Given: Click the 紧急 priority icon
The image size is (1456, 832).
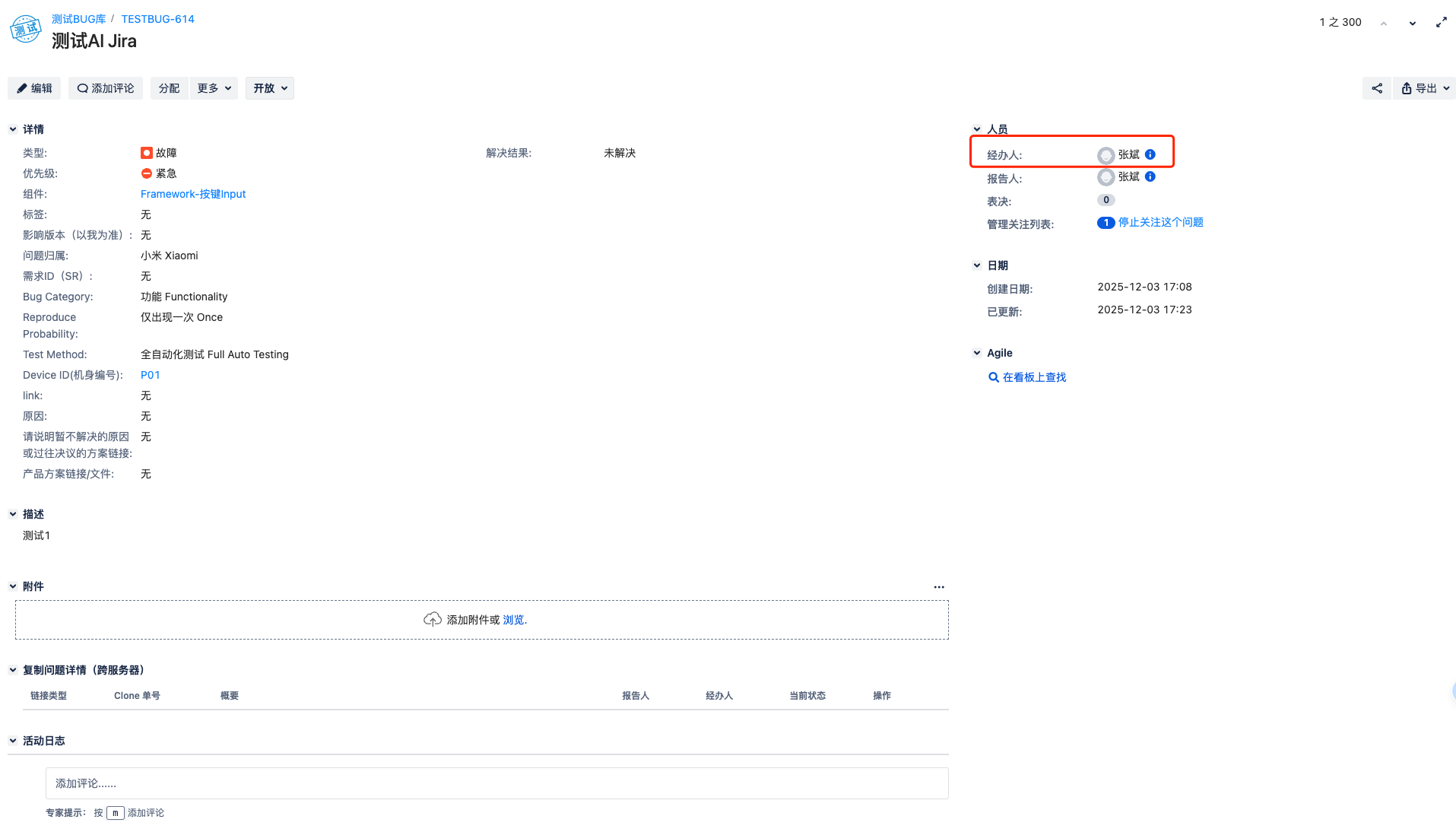Looking at the screenshot, I should click(147, 173).
